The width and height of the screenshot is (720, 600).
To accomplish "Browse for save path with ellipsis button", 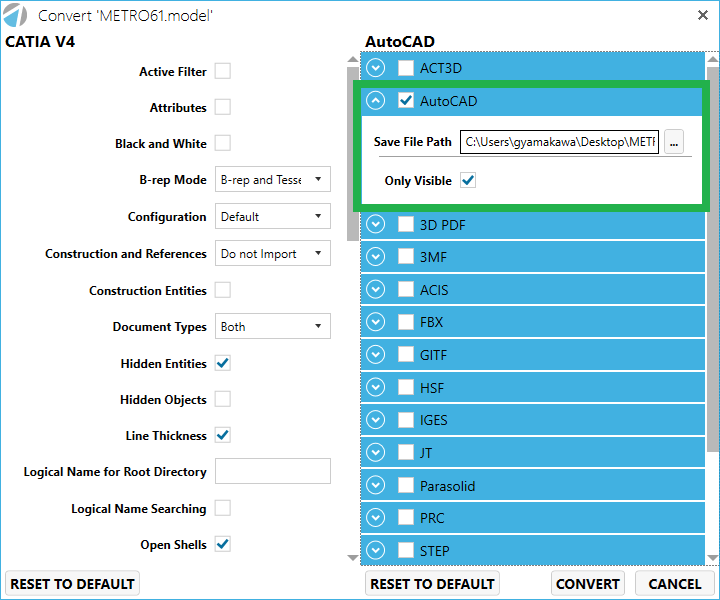I will [674, 142].
